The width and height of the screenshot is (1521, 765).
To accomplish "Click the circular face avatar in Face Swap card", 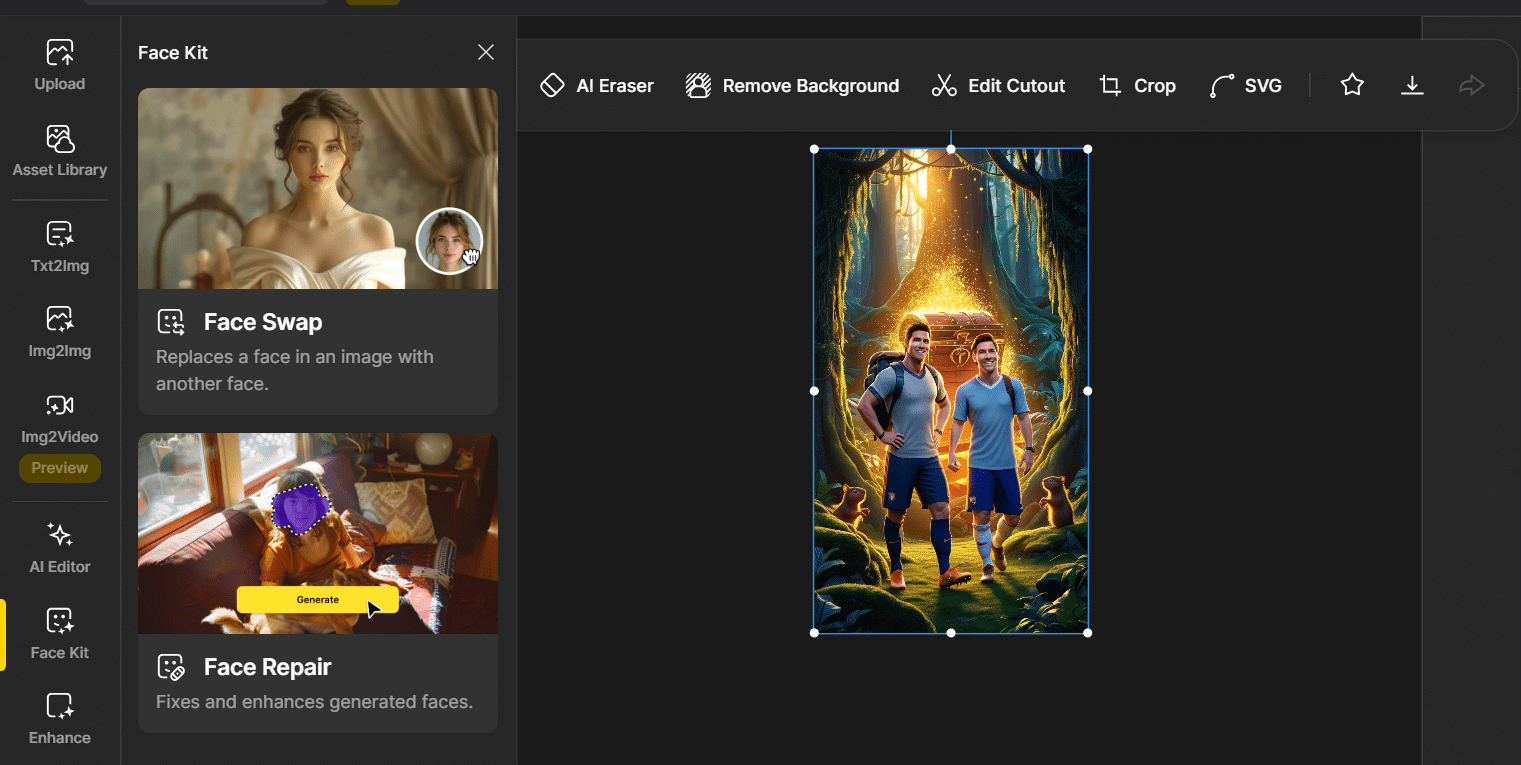I will (449, 241).
